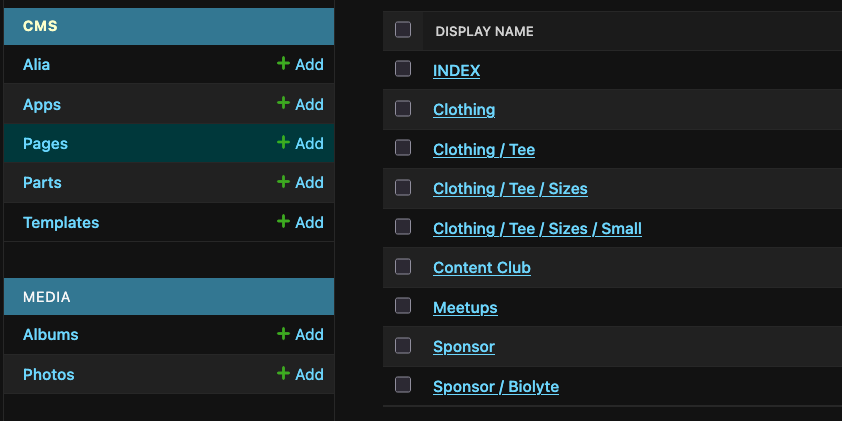The image size is (842, 421).
Task: Open the Templates model link
Action: click(x=61, y=222)
